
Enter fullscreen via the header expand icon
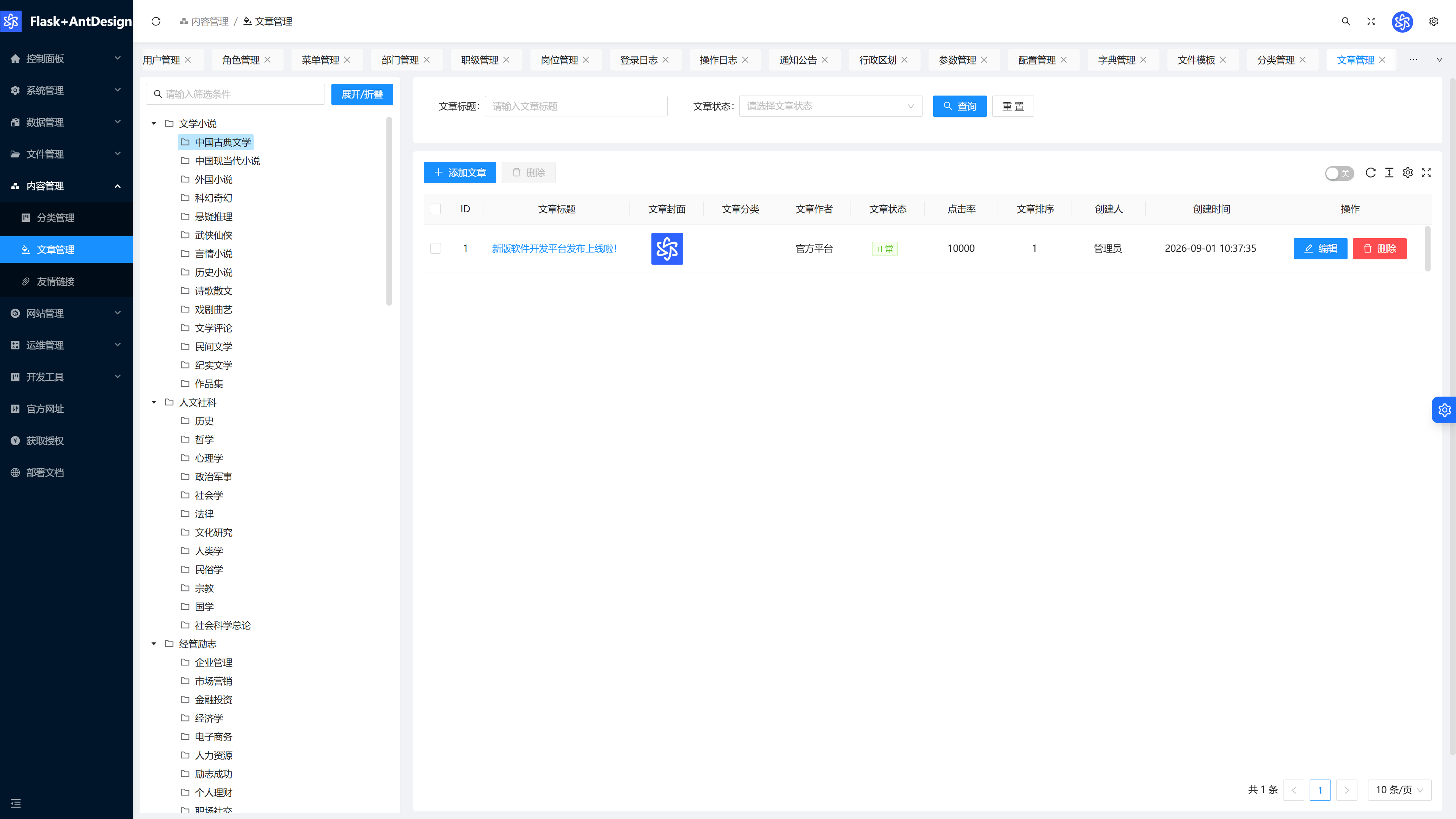point(1371,22)
